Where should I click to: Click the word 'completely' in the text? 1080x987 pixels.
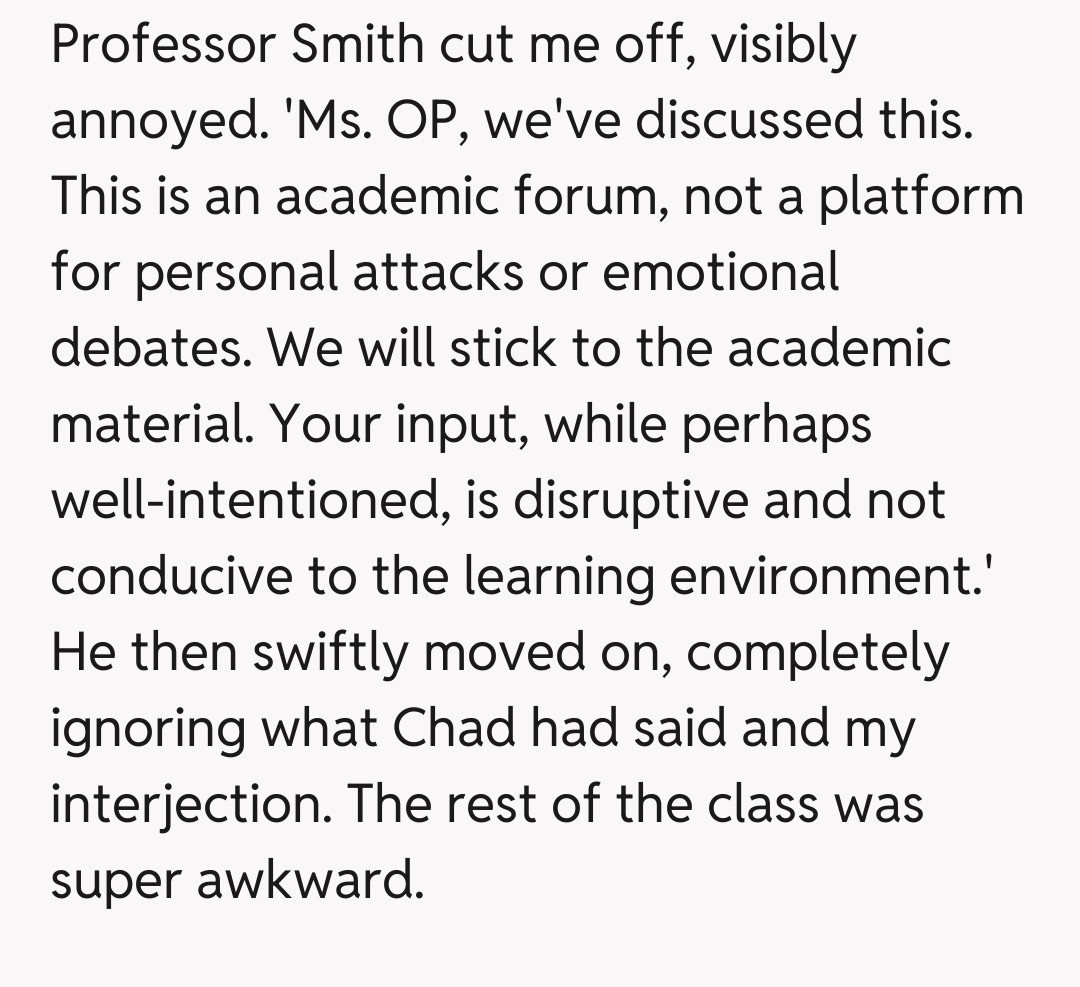click(x=818, y=652)
